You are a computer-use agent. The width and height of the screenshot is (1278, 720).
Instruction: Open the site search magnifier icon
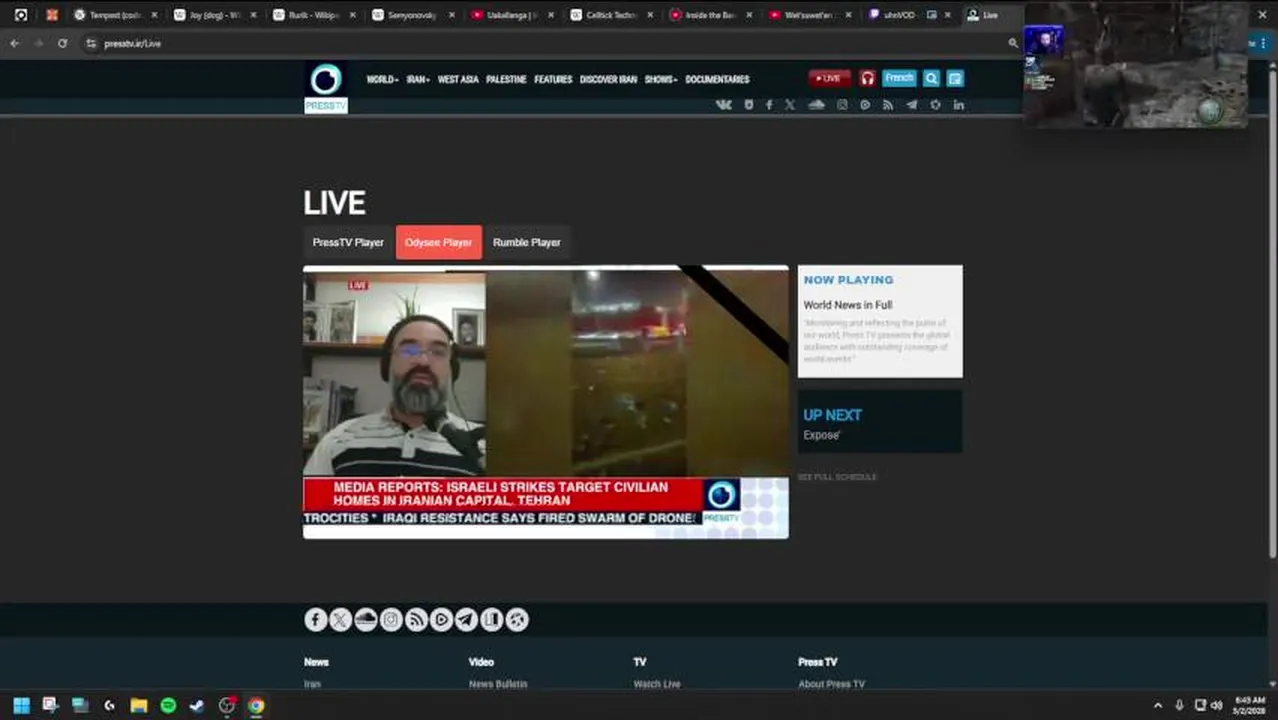click(931, 78)
